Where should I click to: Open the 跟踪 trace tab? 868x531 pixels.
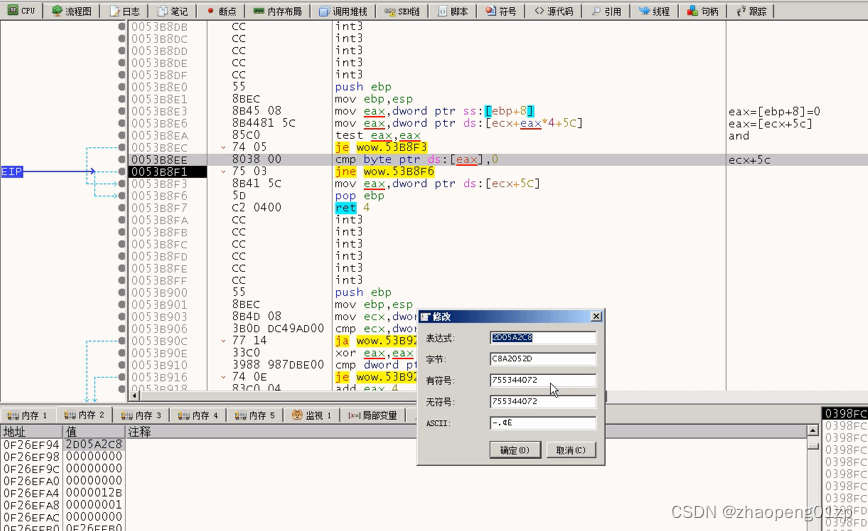click(752, 11)
